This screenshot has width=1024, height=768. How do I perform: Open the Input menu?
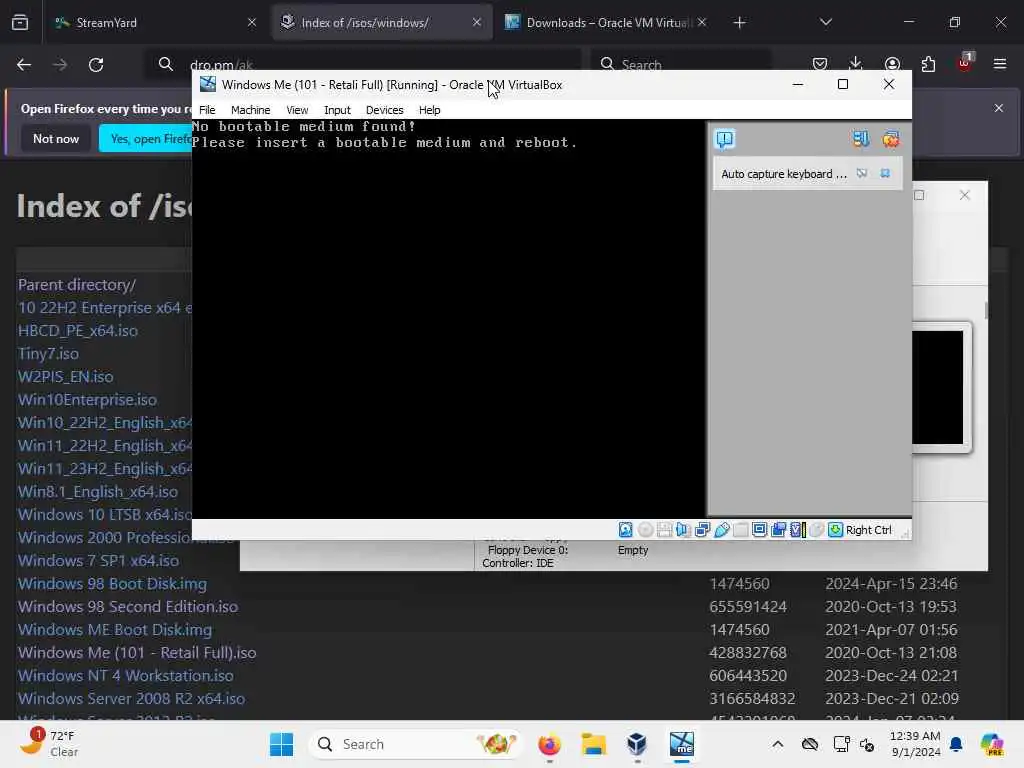338,110
